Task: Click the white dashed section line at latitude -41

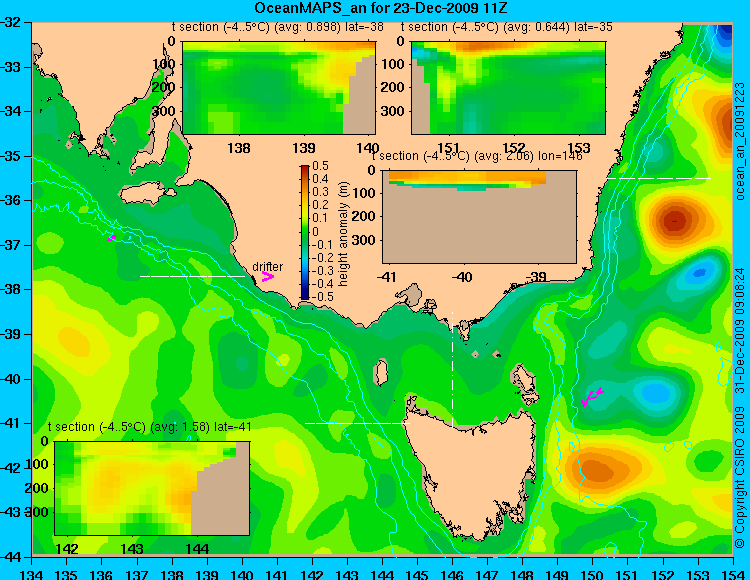Action: 357,423
